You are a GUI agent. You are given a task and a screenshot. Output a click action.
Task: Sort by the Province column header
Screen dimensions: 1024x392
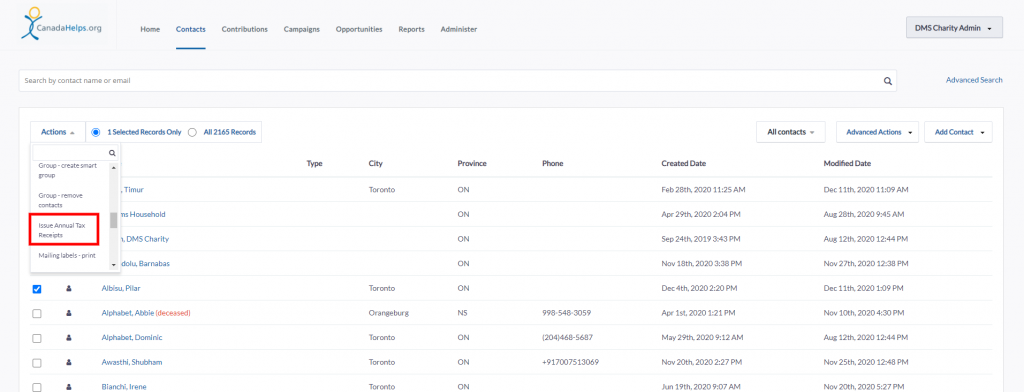(472, 163)
